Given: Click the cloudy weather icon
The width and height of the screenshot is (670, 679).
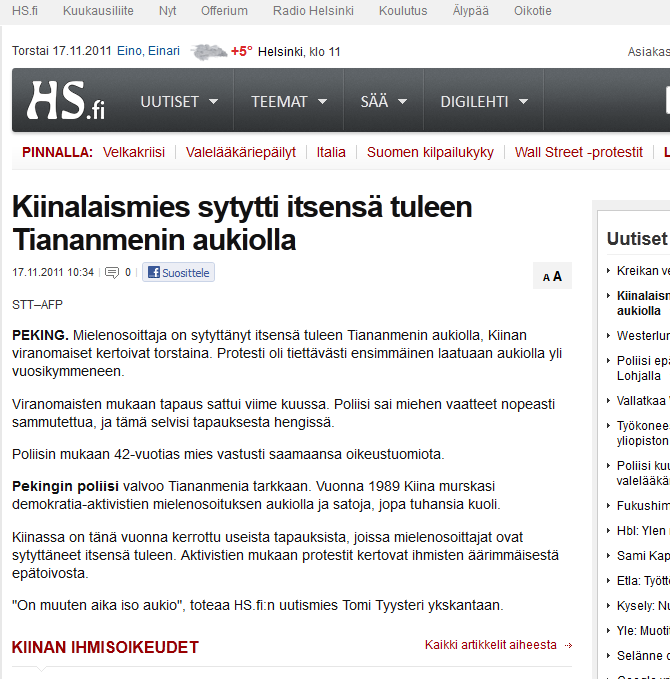Looking at the screenshot, I should 208,51.
